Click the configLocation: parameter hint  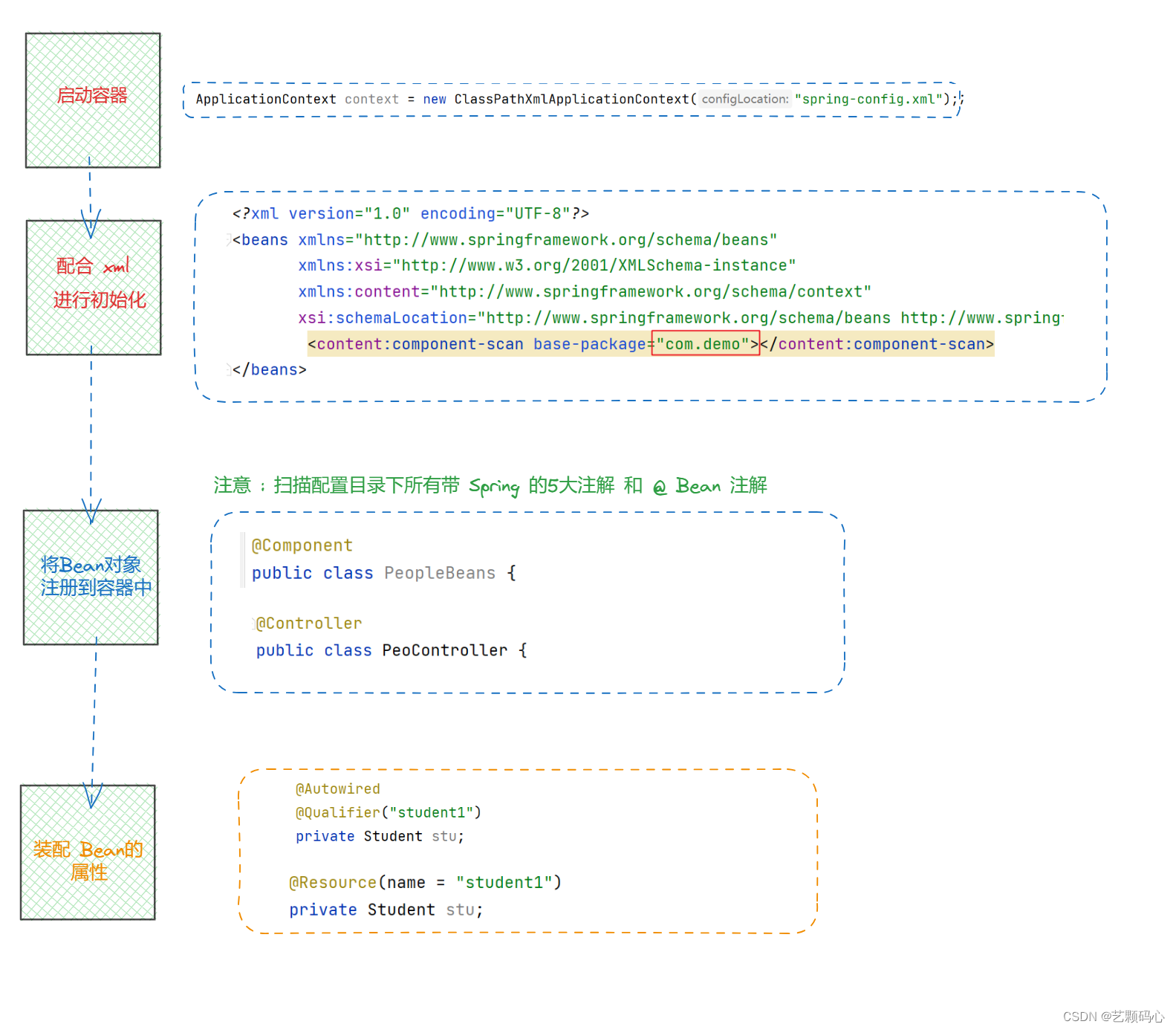[x=745, y=100]
